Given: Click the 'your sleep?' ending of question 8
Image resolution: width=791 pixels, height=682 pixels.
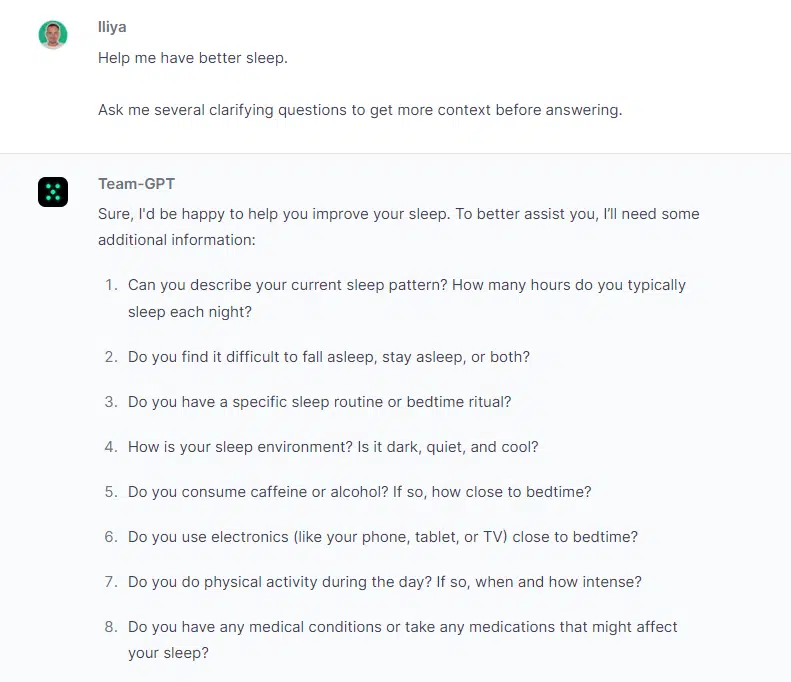Looking at the screenshot, I should click(168, 653).
